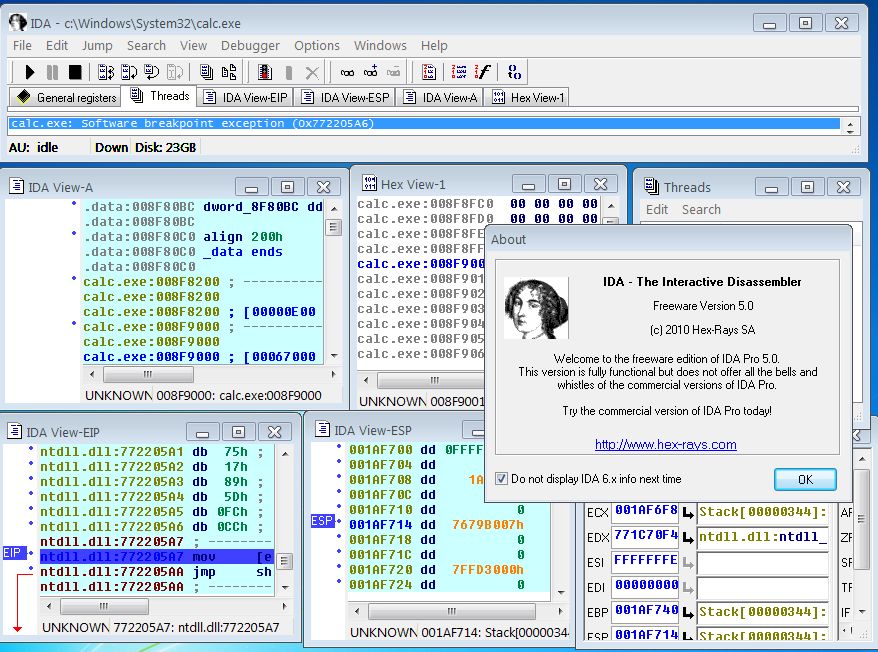Switch to IDA View-A tab

pos(440,97)
